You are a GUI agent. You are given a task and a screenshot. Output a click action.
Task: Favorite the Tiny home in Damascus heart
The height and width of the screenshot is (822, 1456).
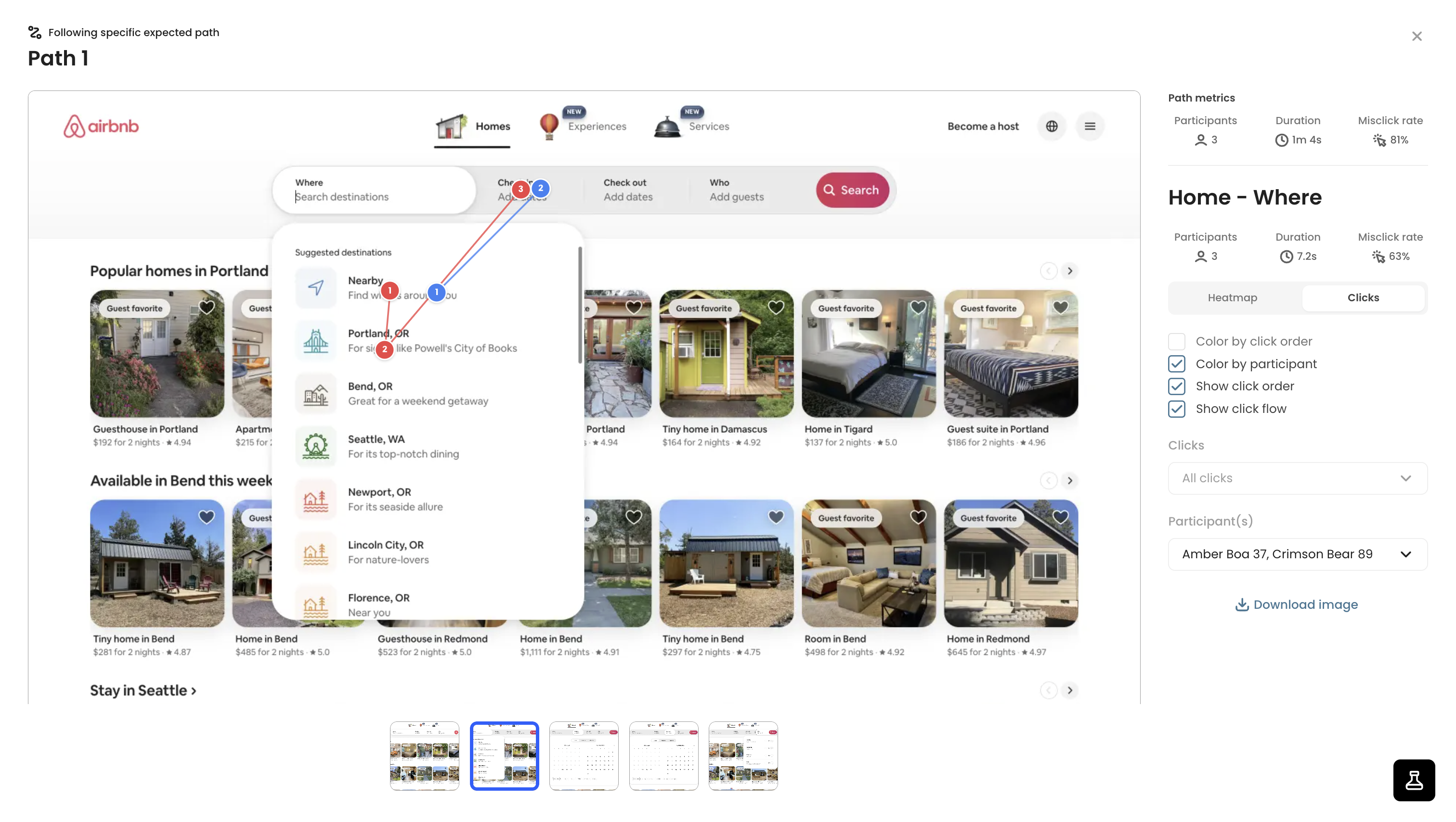(x=776, y=308)
